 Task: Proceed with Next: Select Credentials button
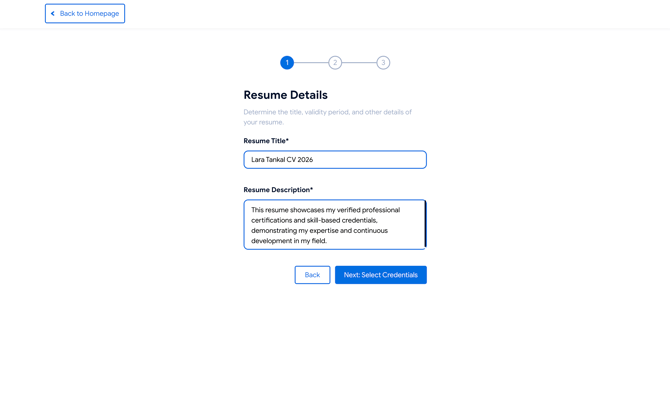coord(380,275)
